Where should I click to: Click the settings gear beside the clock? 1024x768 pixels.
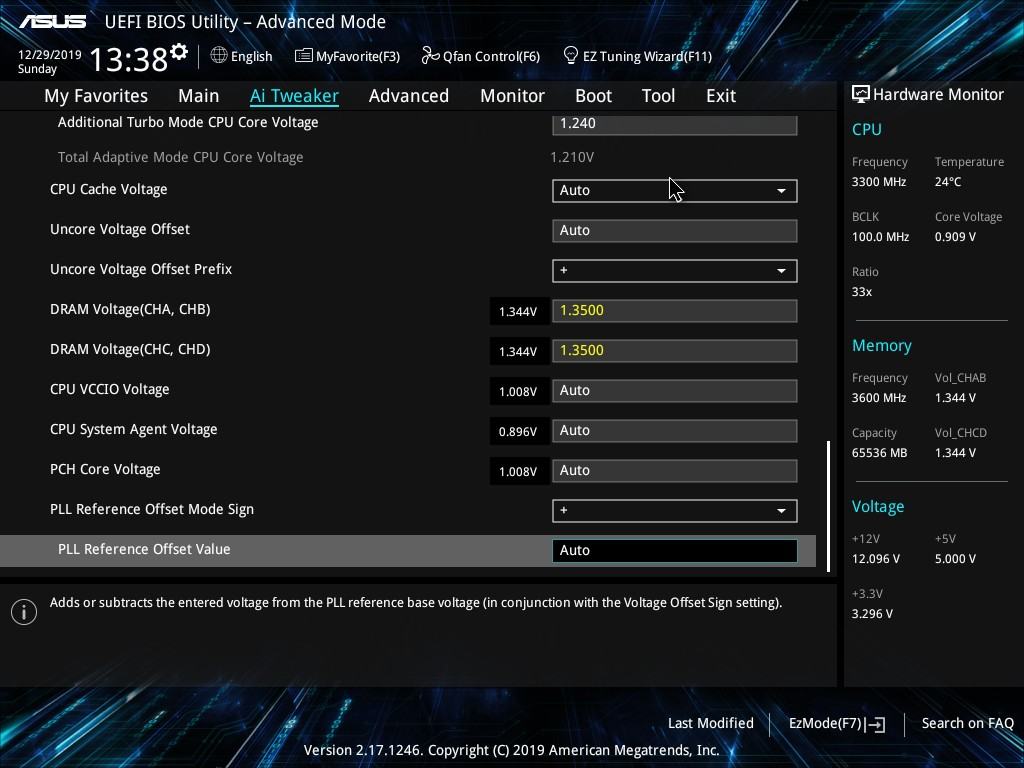[179, 52]
